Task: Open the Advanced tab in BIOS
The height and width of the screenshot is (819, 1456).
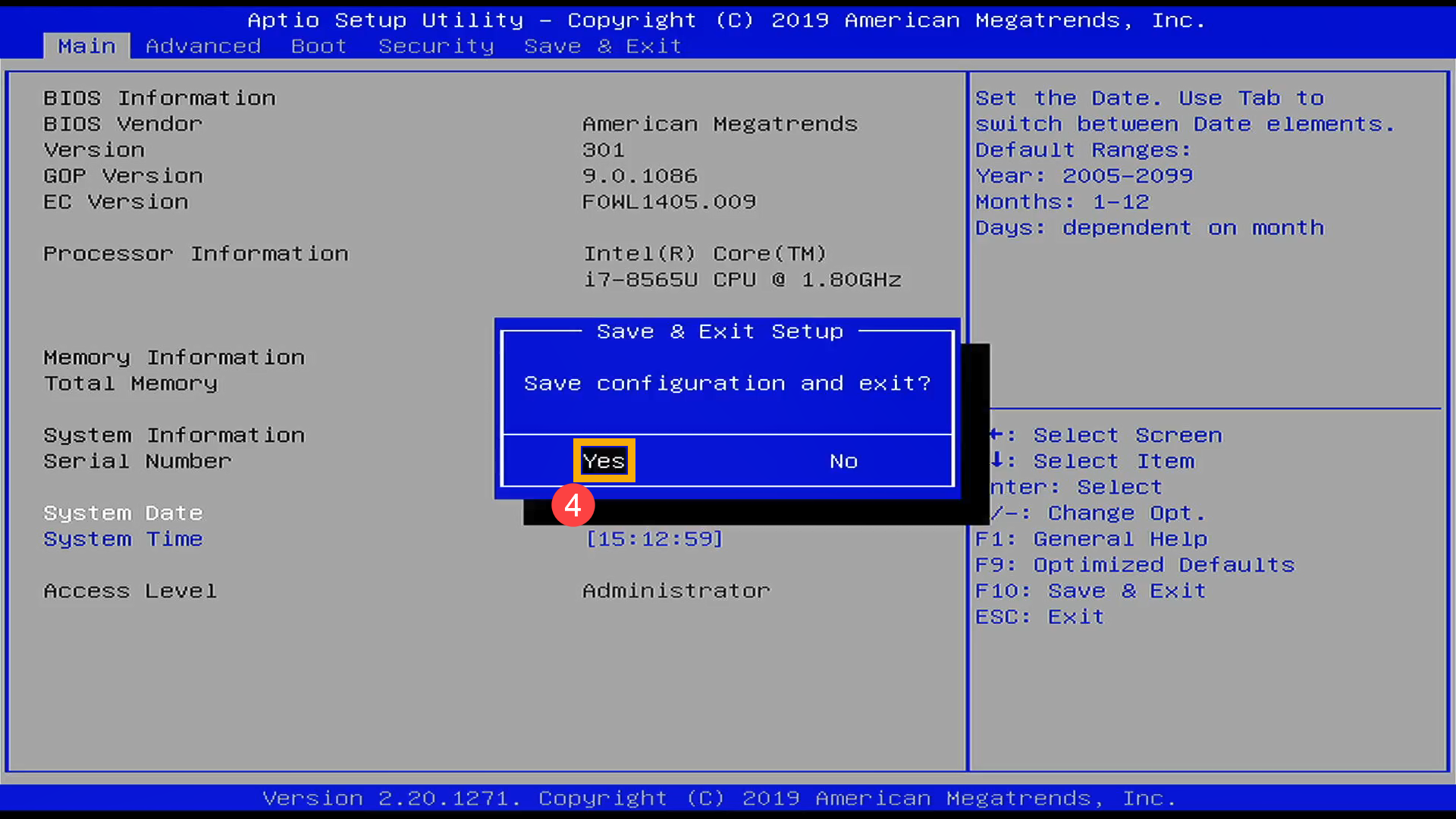Action: click(x=204, y=45)
